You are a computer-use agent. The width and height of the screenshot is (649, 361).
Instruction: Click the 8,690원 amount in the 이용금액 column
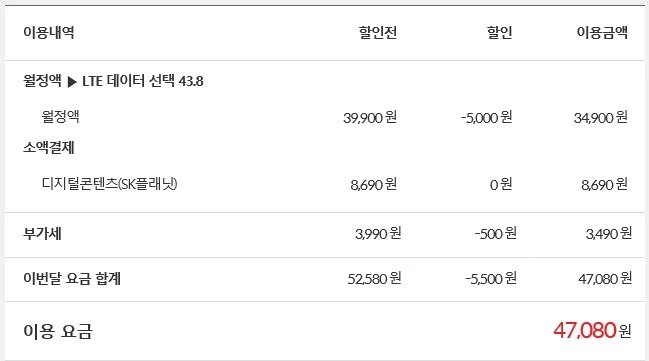pos(604,184)
